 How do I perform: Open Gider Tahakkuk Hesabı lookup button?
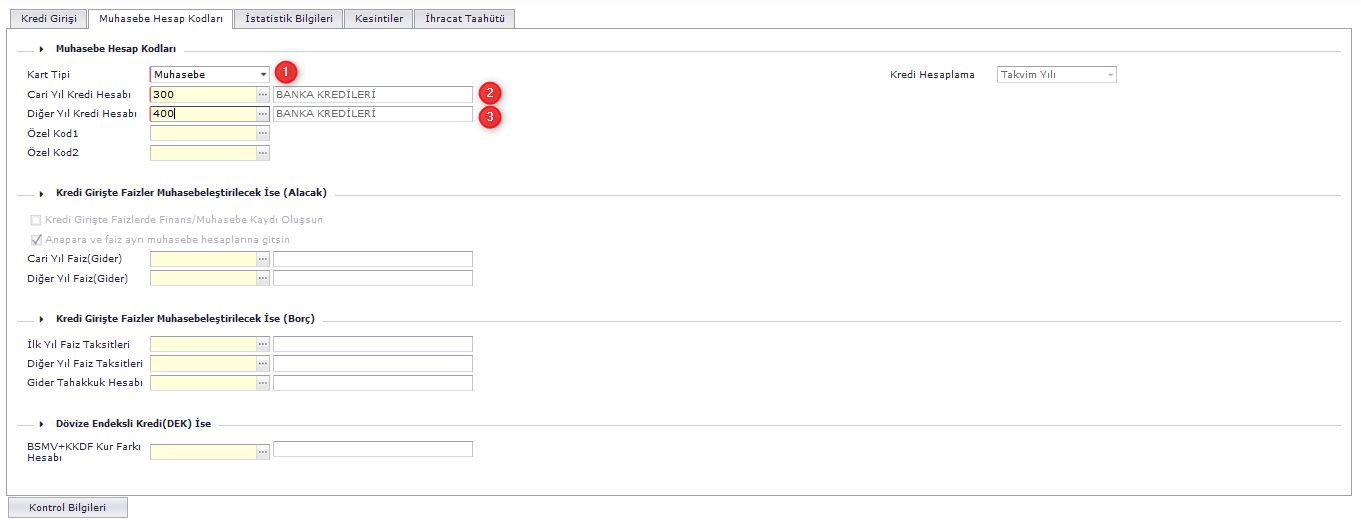(x=263, y=383)
